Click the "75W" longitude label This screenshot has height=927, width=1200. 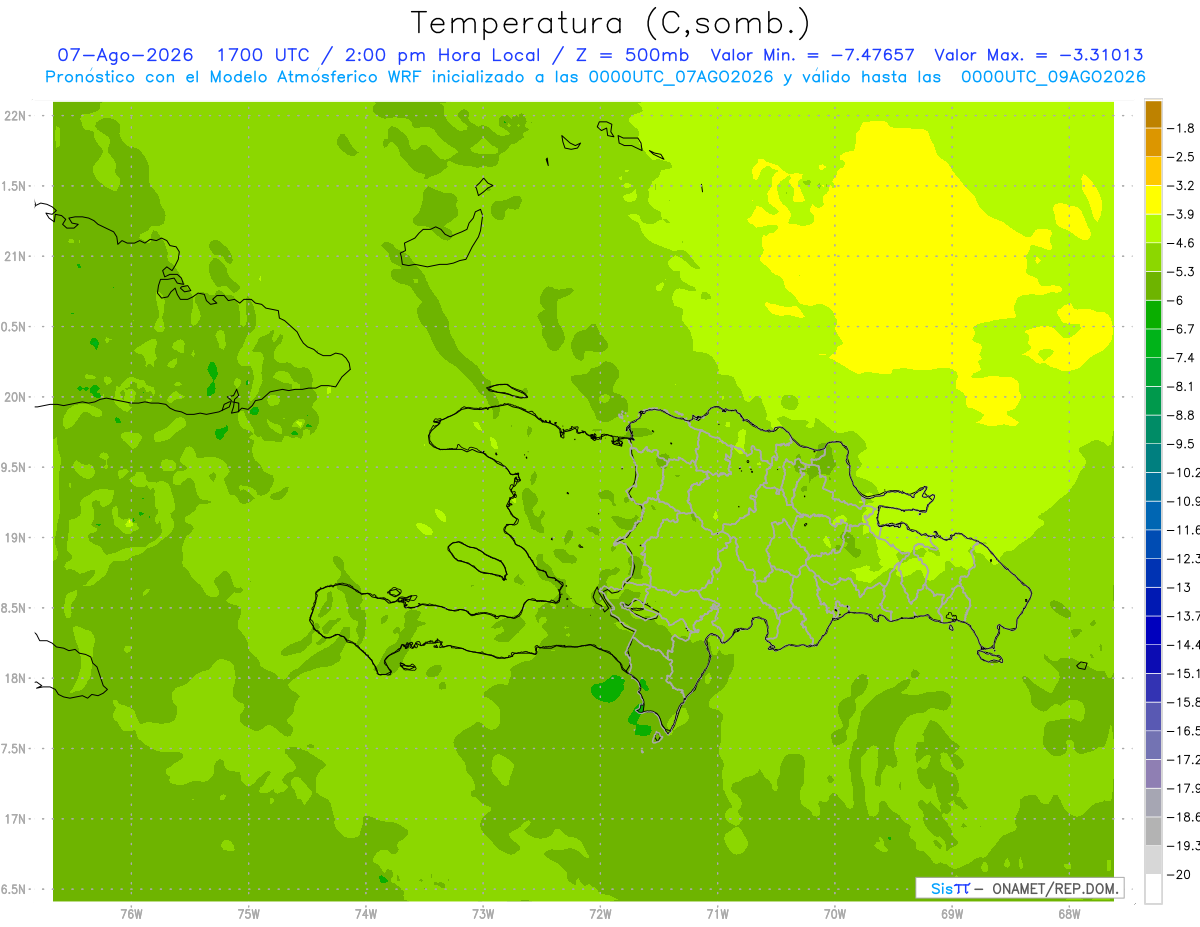pyautogui.click(x=248, y=913)
